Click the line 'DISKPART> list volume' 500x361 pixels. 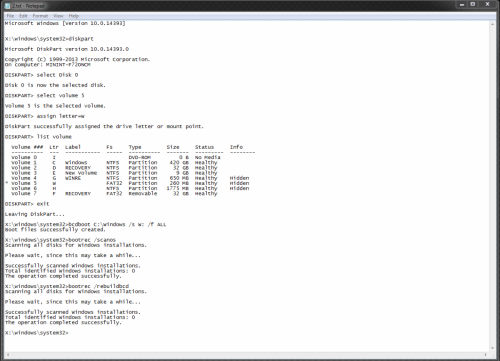click(38, 137)
